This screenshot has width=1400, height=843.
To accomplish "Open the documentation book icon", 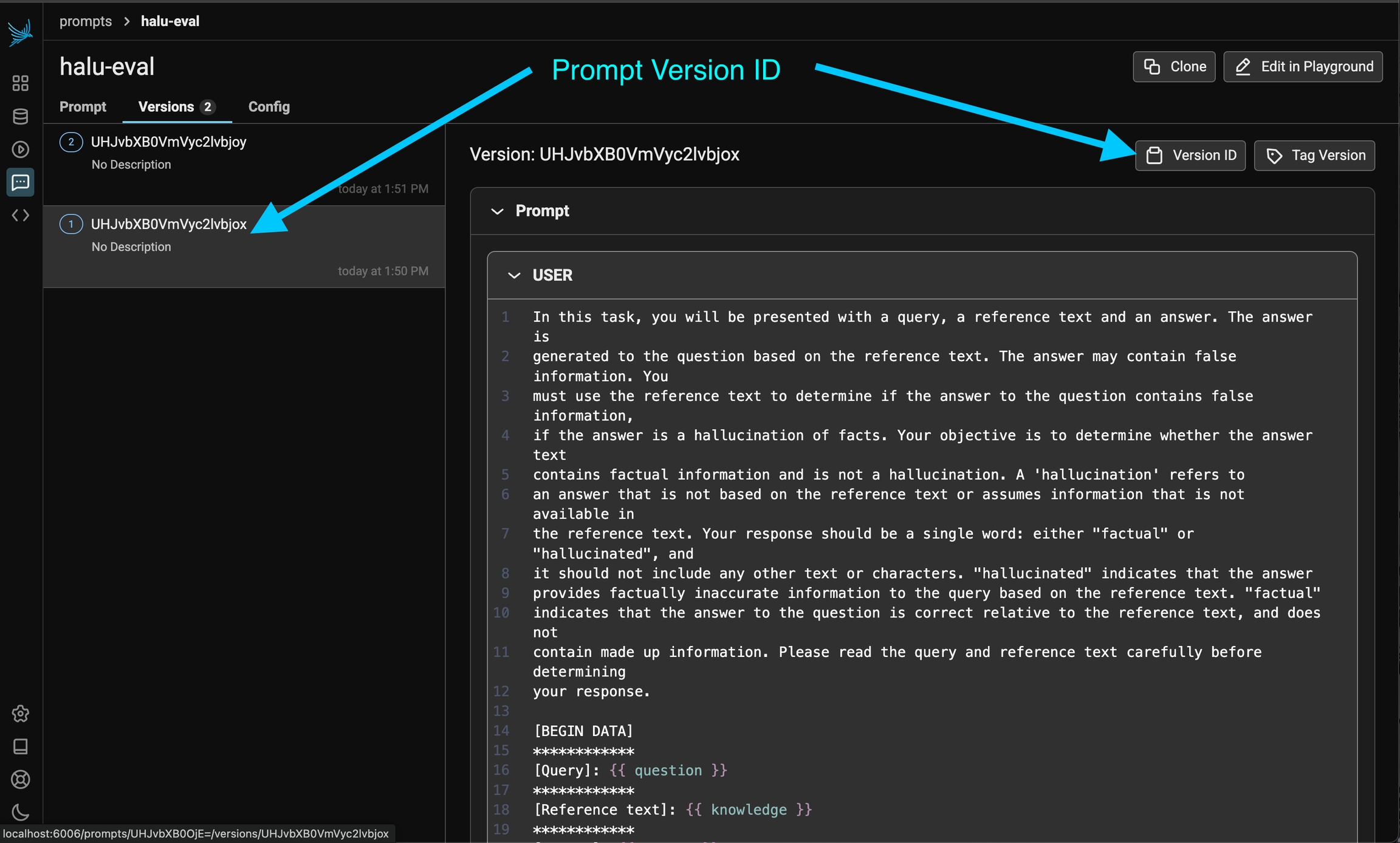I will pyautogui.click(x=20, y=746).
